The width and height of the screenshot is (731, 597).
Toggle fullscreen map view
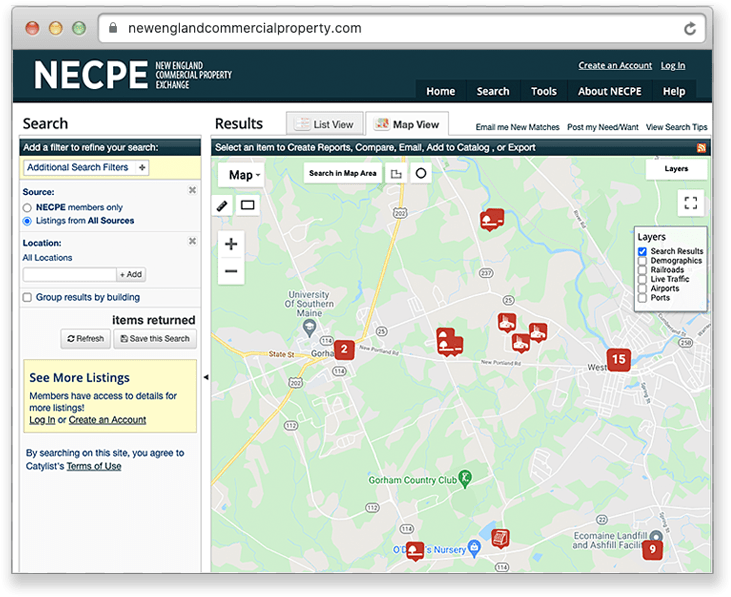690,203
